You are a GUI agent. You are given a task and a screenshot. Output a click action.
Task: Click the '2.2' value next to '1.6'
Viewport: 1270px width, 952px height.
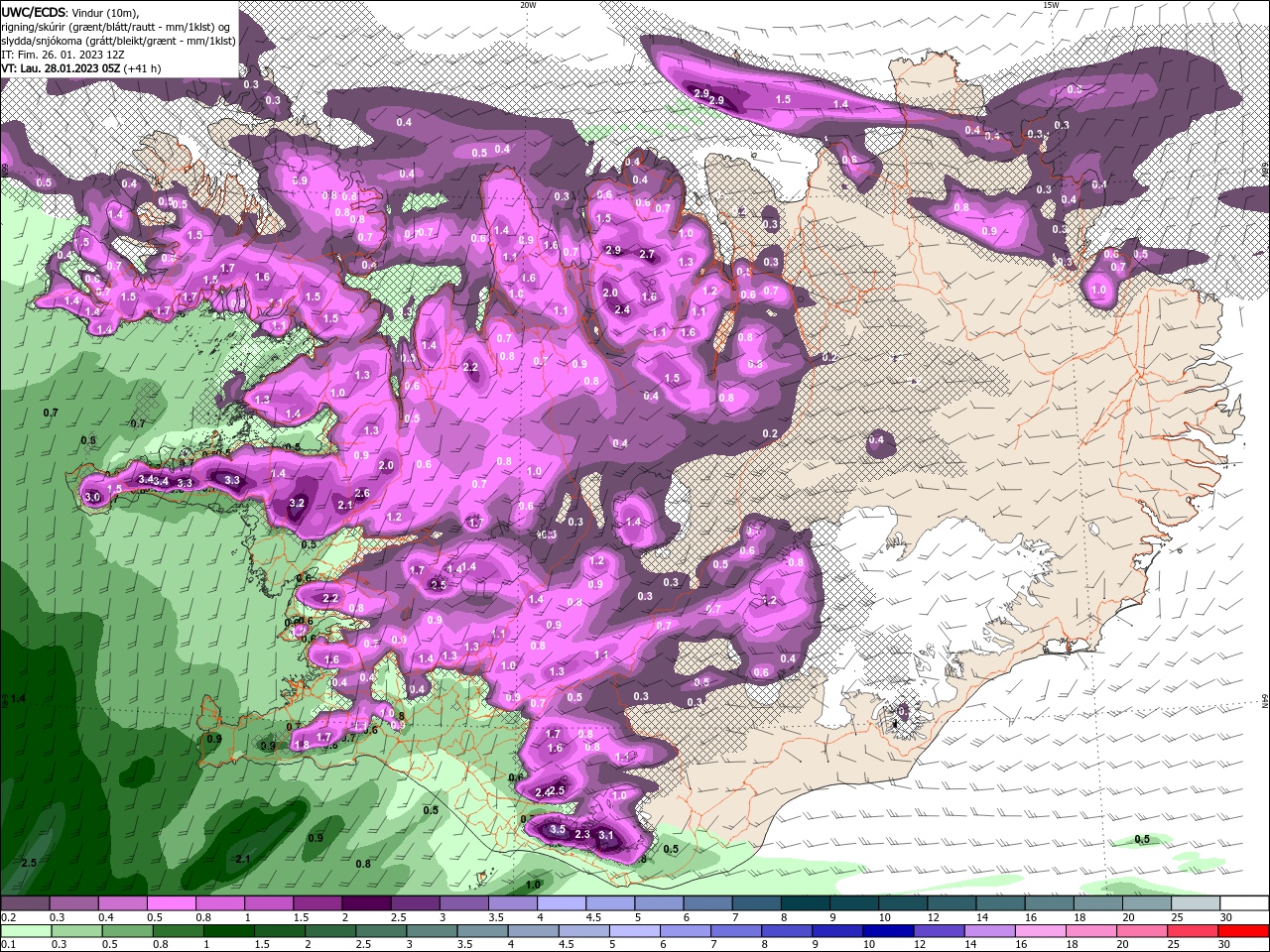tap(330, 598)
